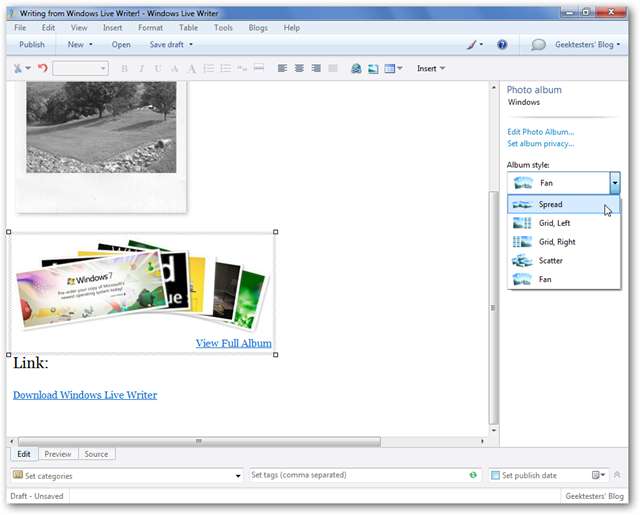640x515 pixels.
Task: Expand the Album style dropdown arrow
Action: [615, 183]
